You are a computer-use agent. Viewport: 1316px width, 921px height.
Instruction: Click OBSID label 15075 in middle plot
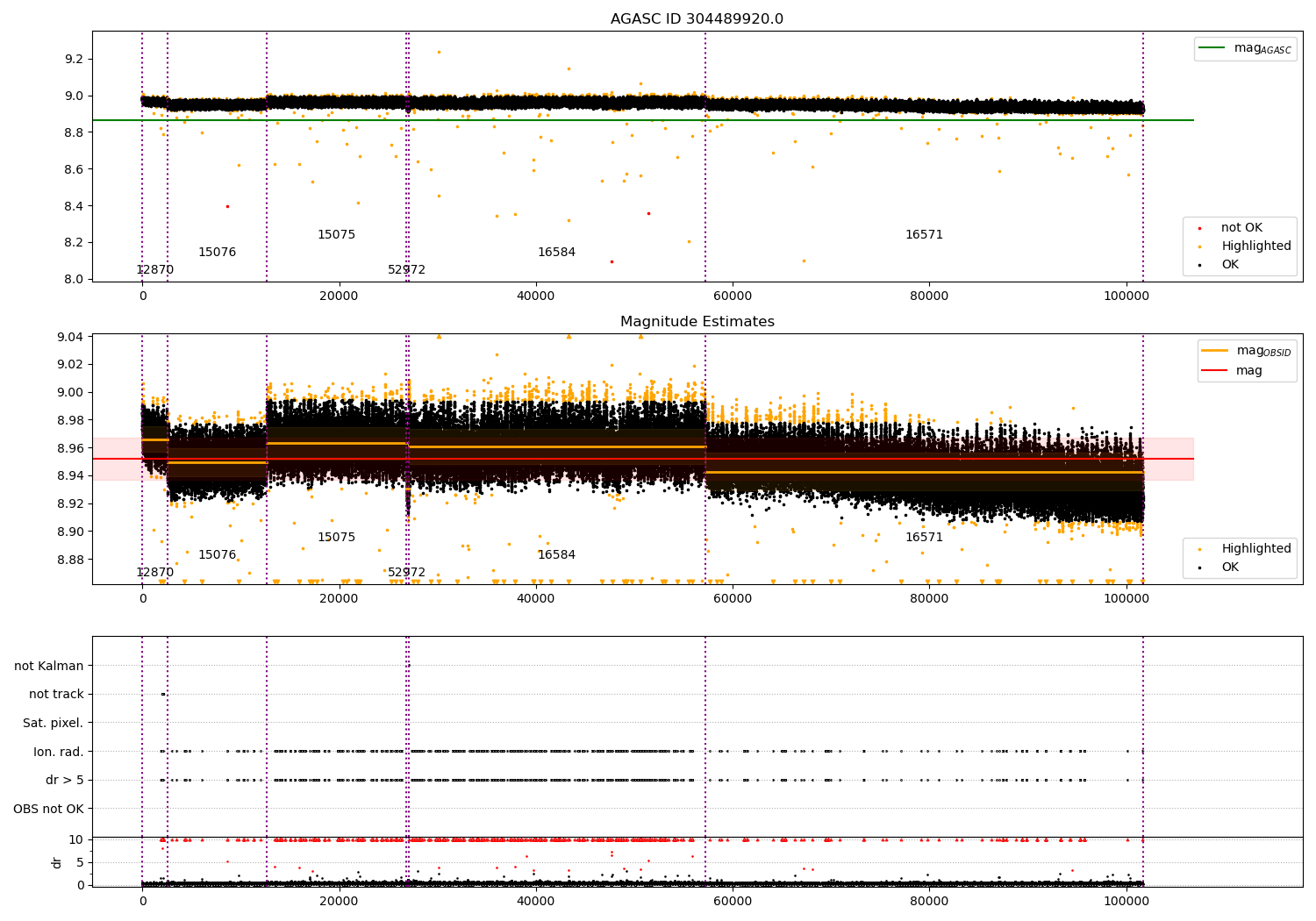(x=336, y=538)
